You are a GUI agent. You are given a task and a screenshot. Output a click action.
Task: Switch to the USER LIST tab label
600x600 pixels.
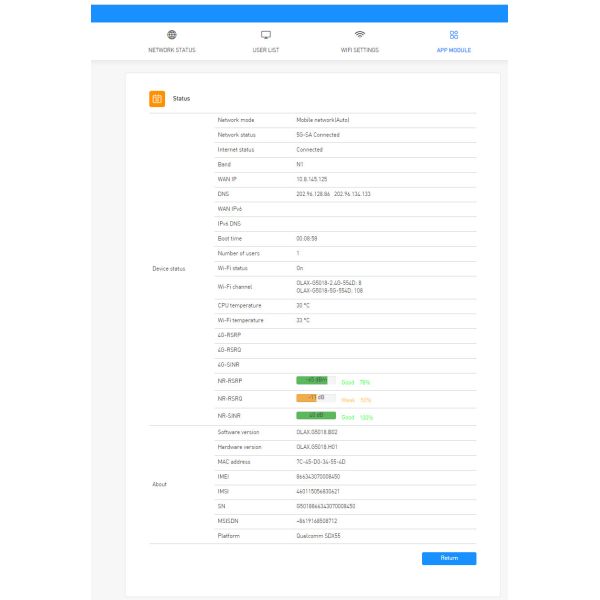click(x=266, y=50)
